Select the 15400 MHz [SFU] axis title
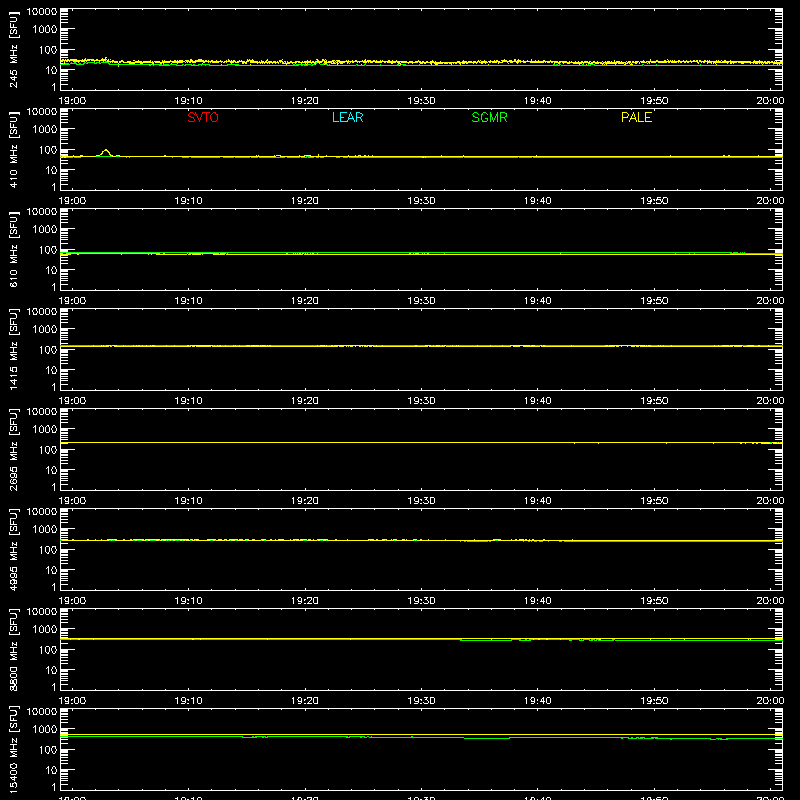800x800 pixels. point(13,749)
